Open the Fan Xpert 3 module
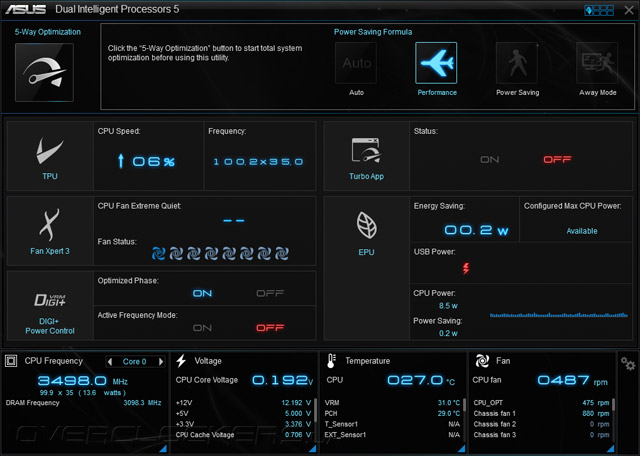This screenshot has height=456, width=640. point(50,231)
